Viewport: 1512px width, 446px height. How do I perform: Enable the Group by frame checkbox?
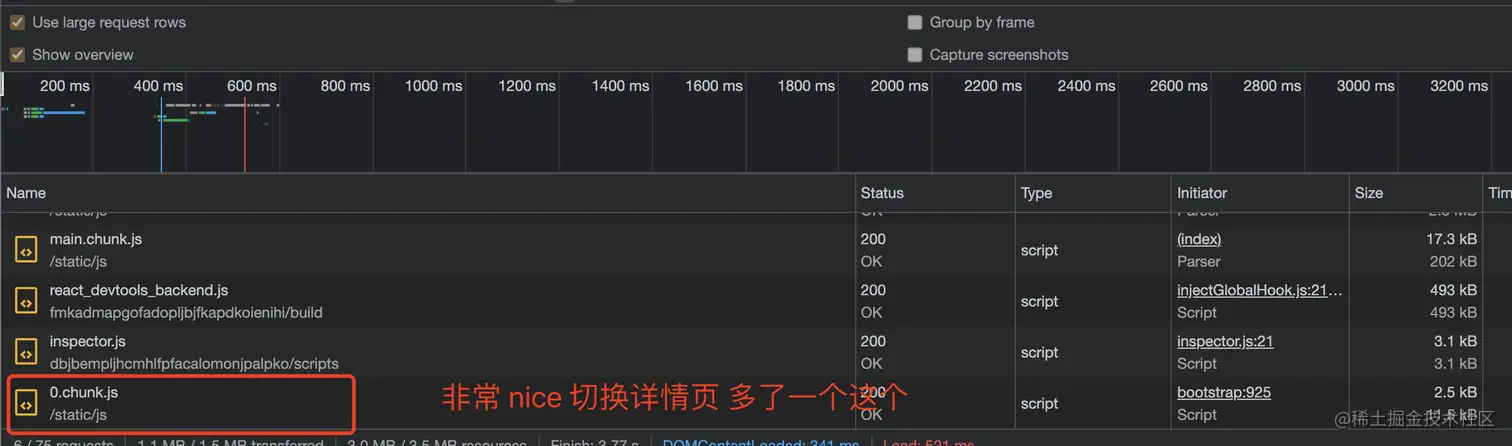click(914, 22)
